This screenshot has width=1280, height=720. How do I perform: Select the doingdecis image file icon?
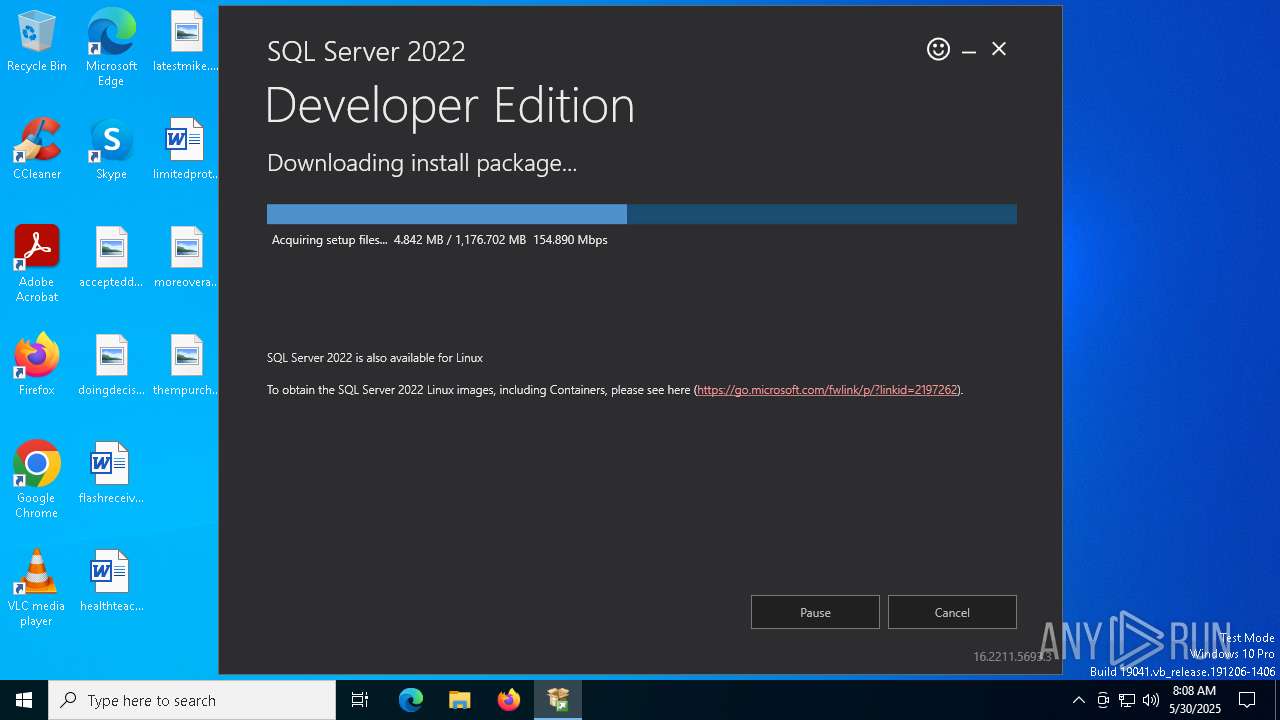[x=111, y=366]
